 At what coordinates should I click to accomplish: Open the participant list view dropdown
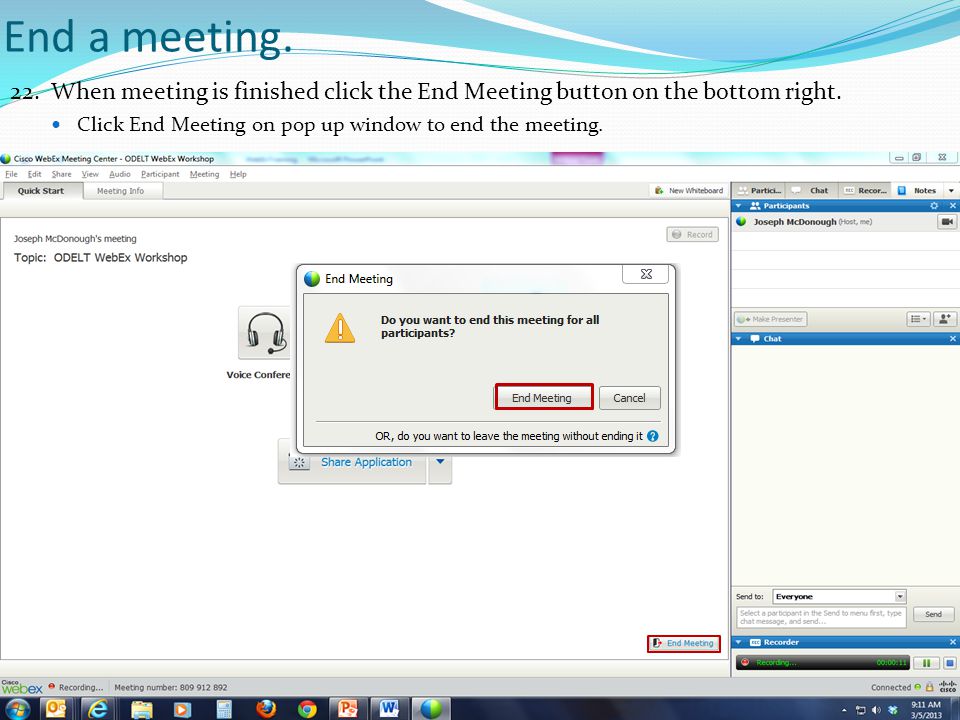(x=918, y=319)
